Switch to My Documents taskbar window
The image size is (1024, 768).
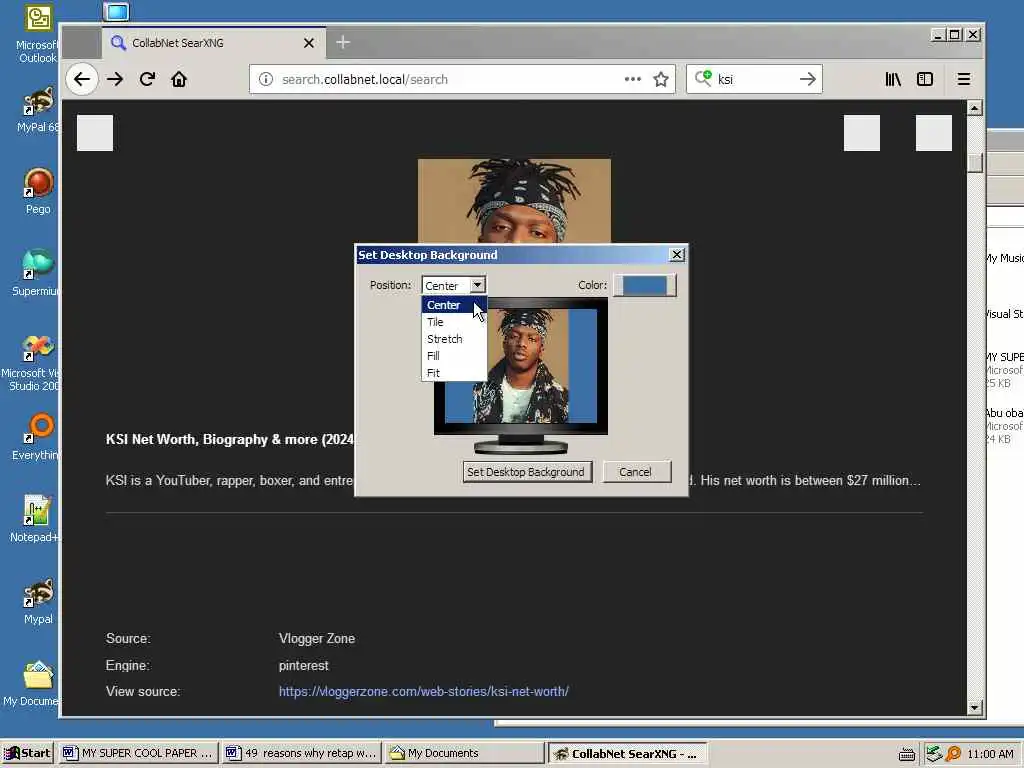(464, 753)
